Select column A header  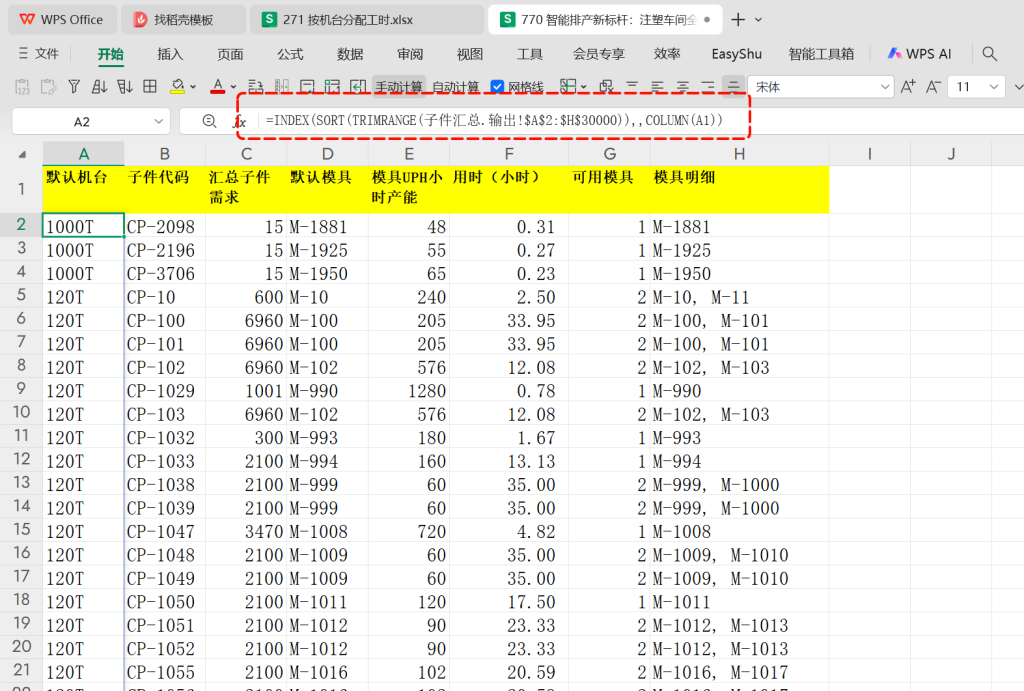pos(84,154)
